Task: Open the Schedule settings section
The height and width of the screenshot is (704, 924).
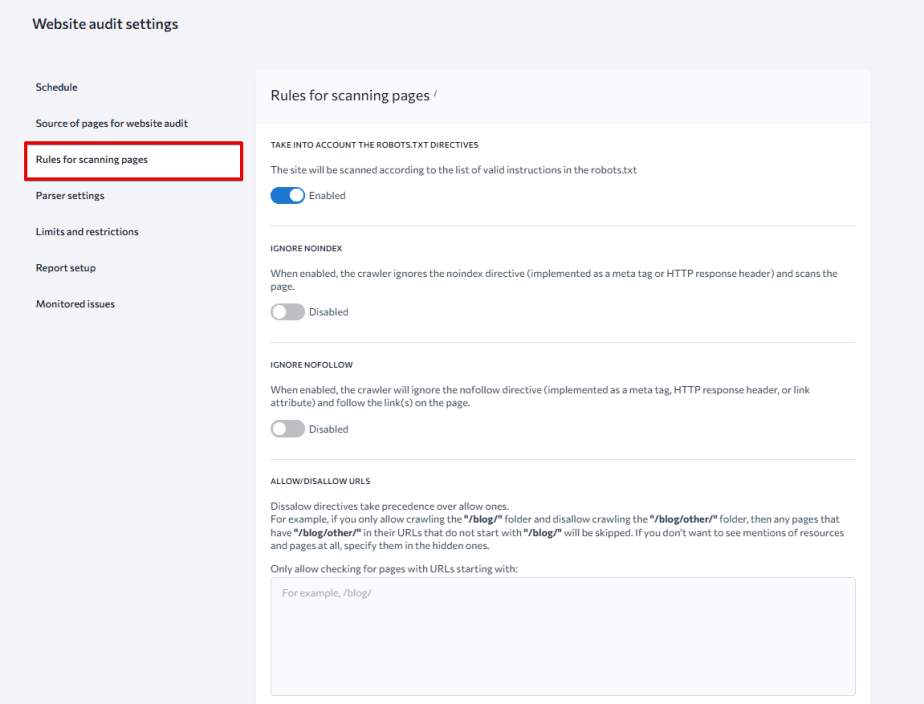Action: [x=56, y=87]
